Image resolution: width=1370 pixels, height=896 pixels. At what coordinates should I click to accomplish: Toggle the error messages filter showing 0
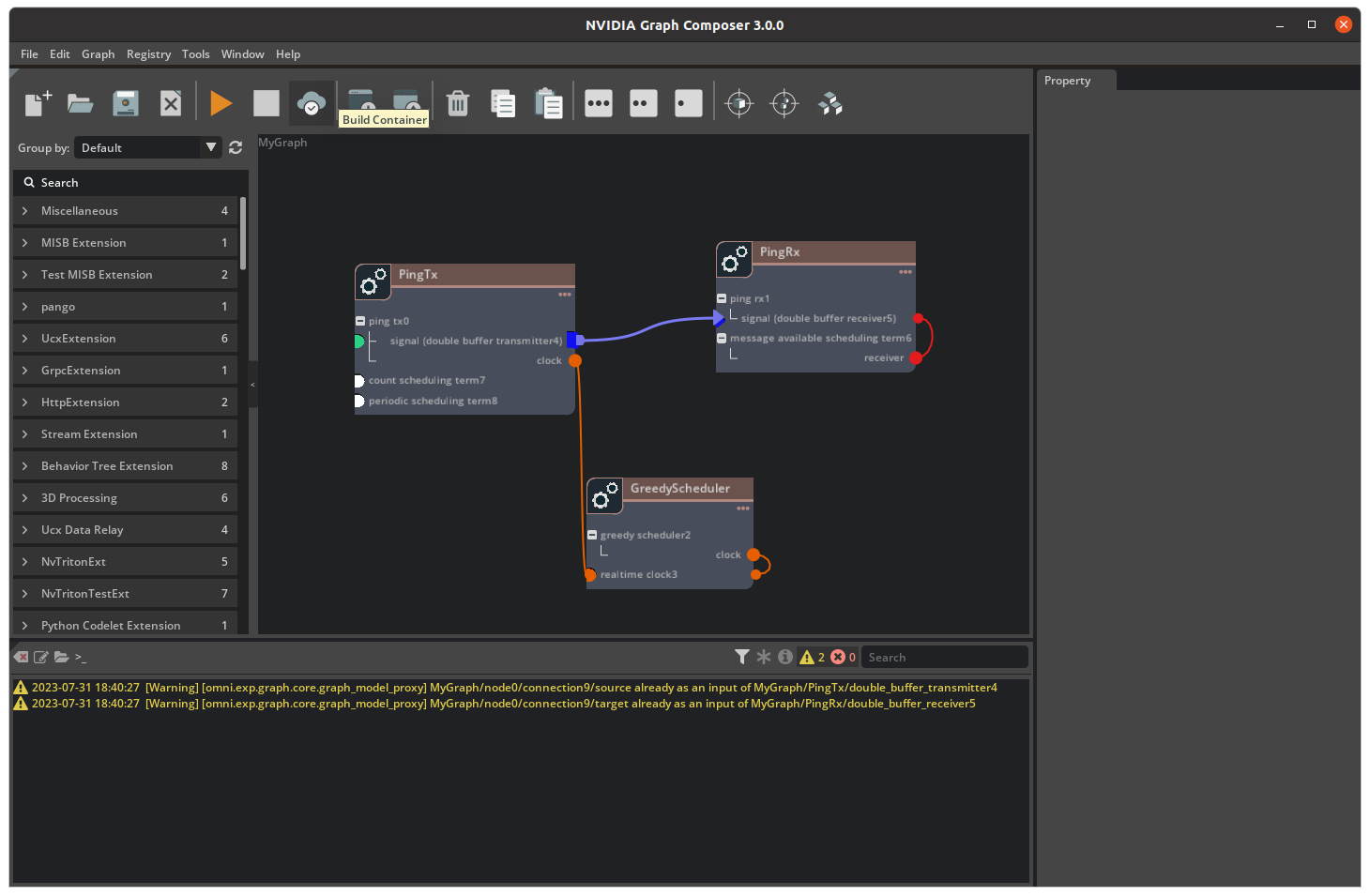[844, 657]
